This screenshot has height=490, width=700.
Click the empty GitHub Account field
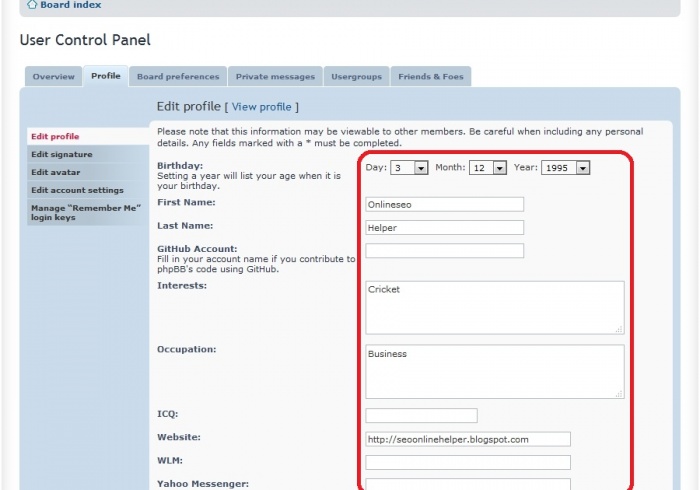[x=444, y=250]
